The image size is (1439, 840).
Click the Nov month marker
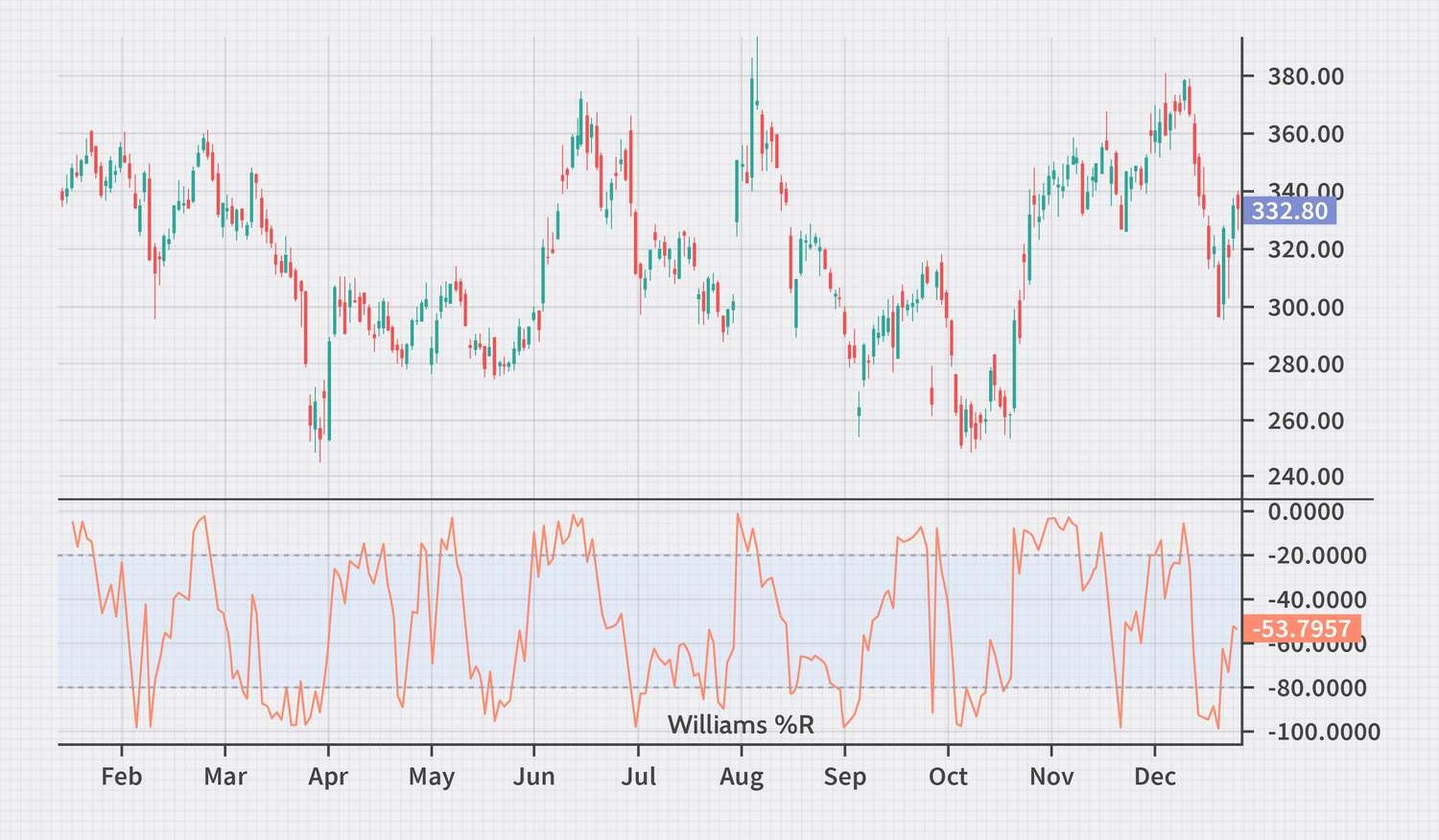(1051, 777)
